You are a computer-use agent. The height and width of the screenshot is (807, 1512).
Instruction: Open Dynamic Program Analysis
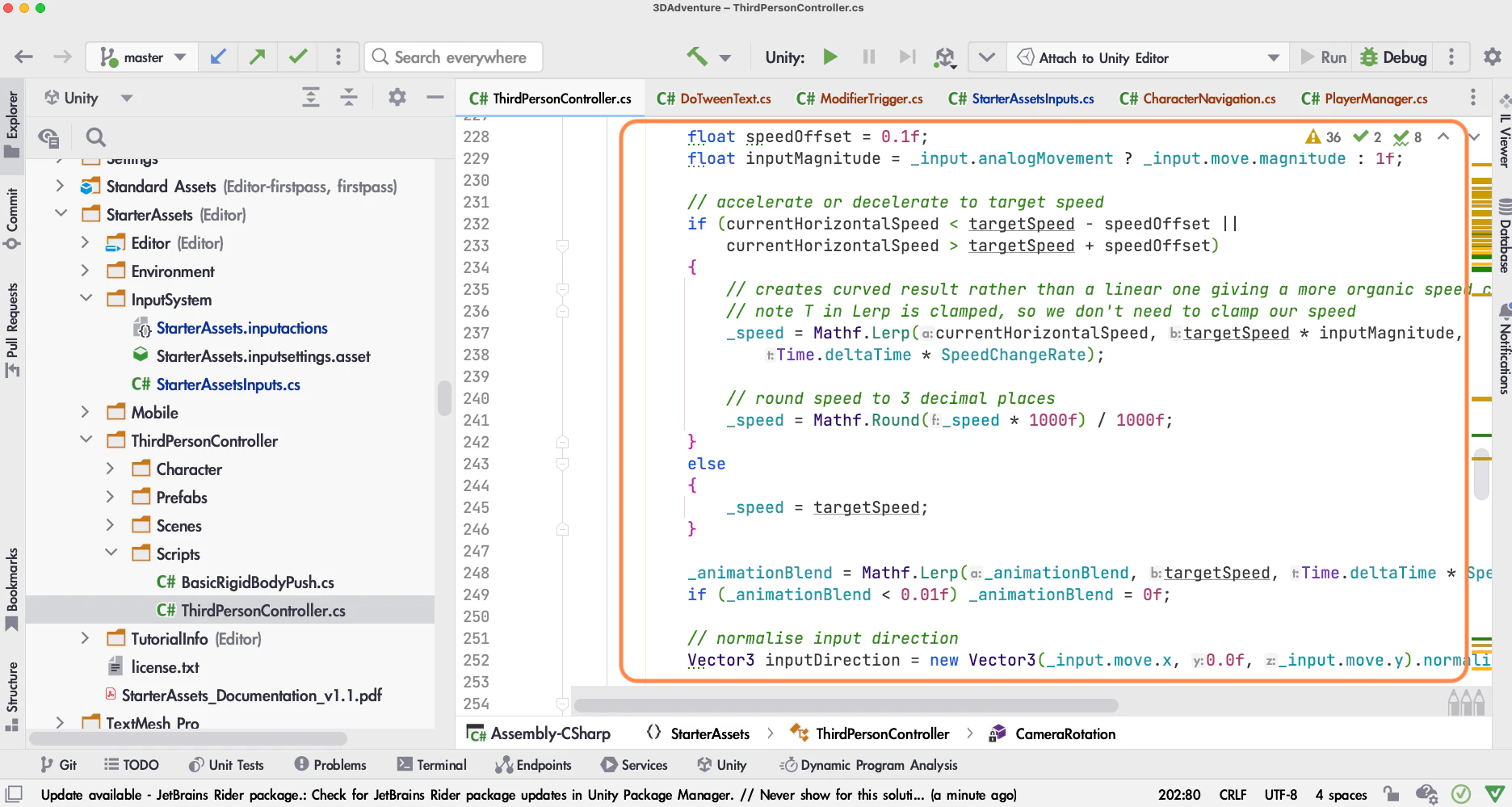click(868, 764)
